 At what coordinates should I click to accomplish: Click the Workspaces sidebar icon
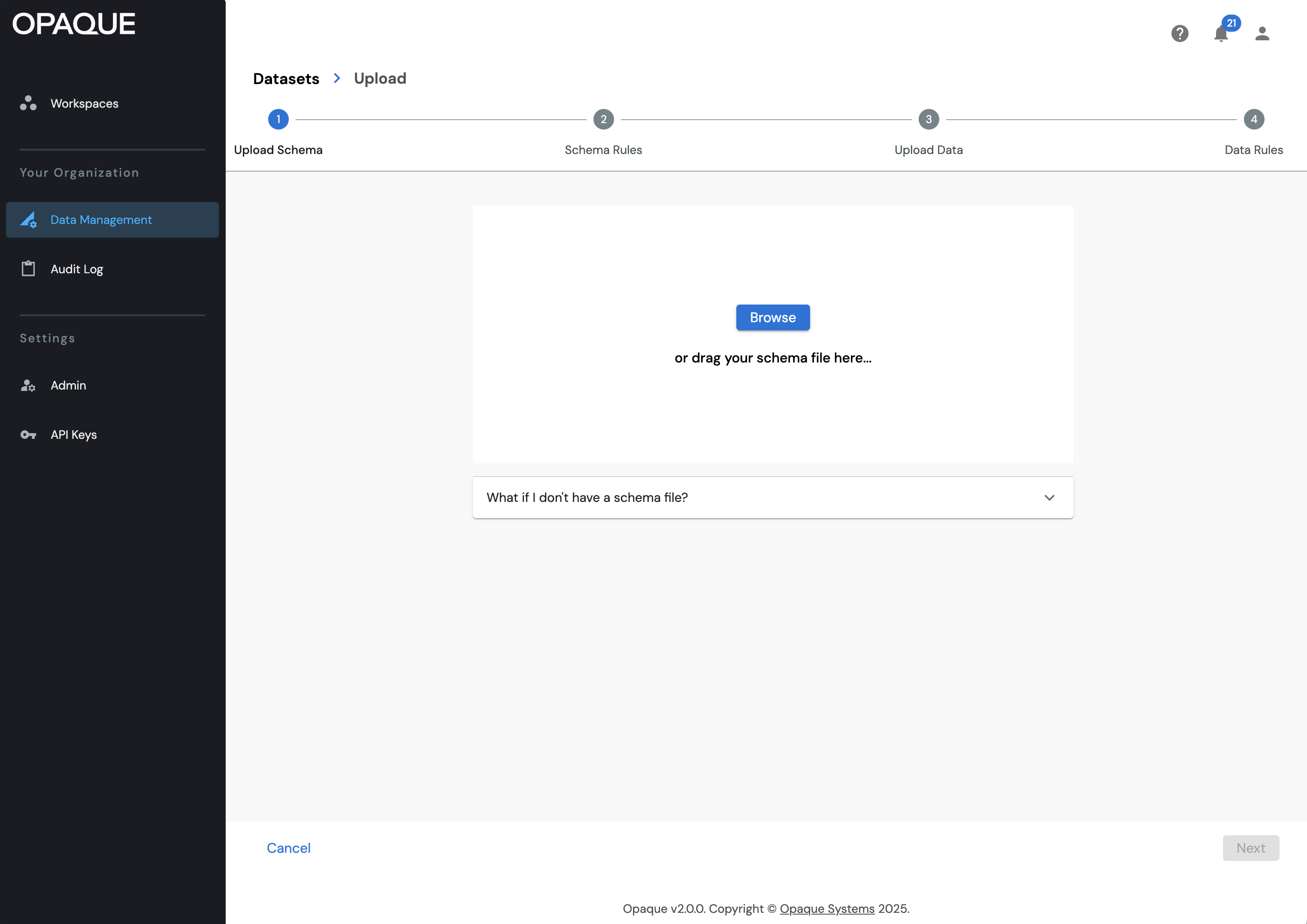(28, 103)
